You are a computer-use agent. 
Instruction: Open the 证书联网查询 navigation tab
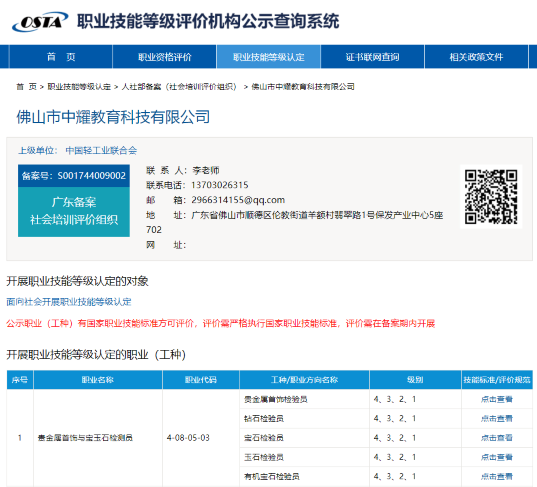(372, 57)
